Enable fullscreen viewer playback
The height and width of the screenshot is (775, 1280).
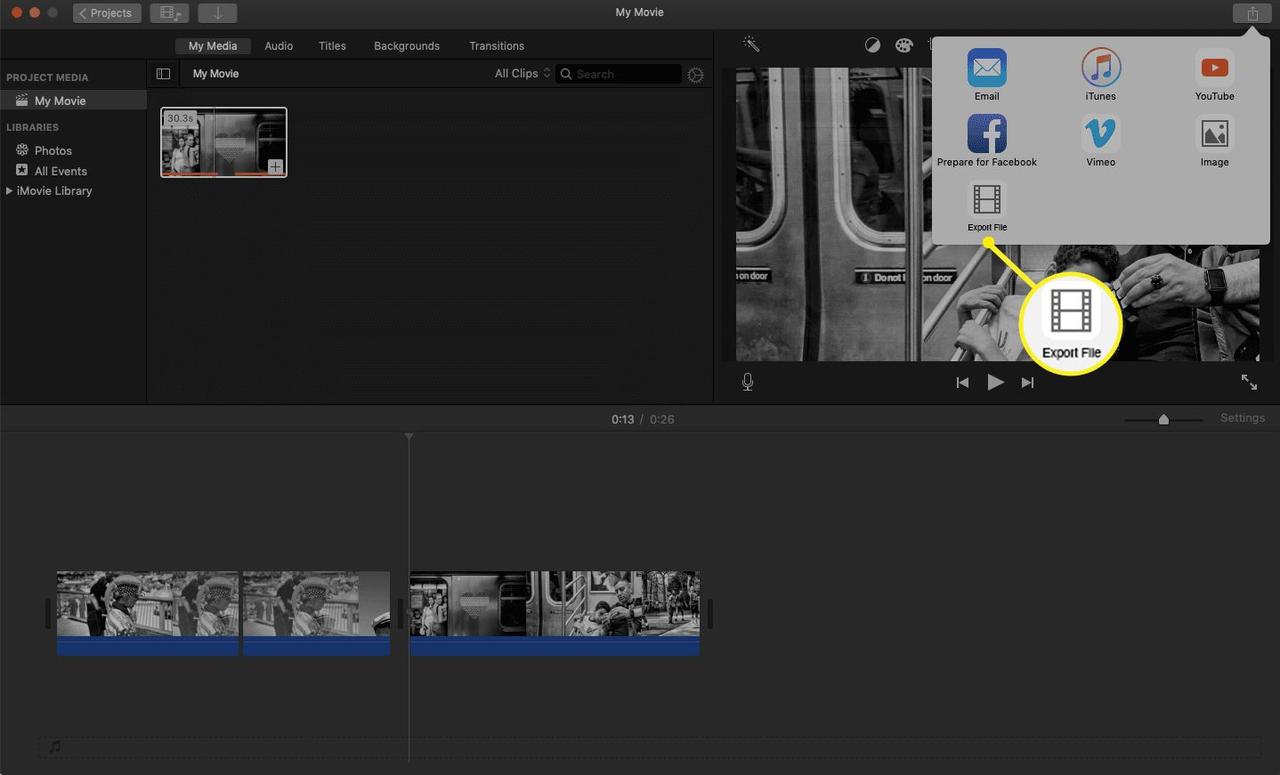click(1249, 382)
